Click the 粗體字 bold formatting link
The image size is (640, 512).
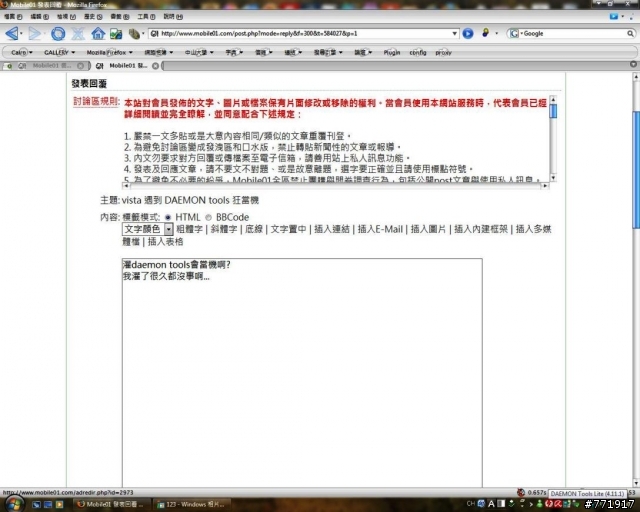(189, 229)
